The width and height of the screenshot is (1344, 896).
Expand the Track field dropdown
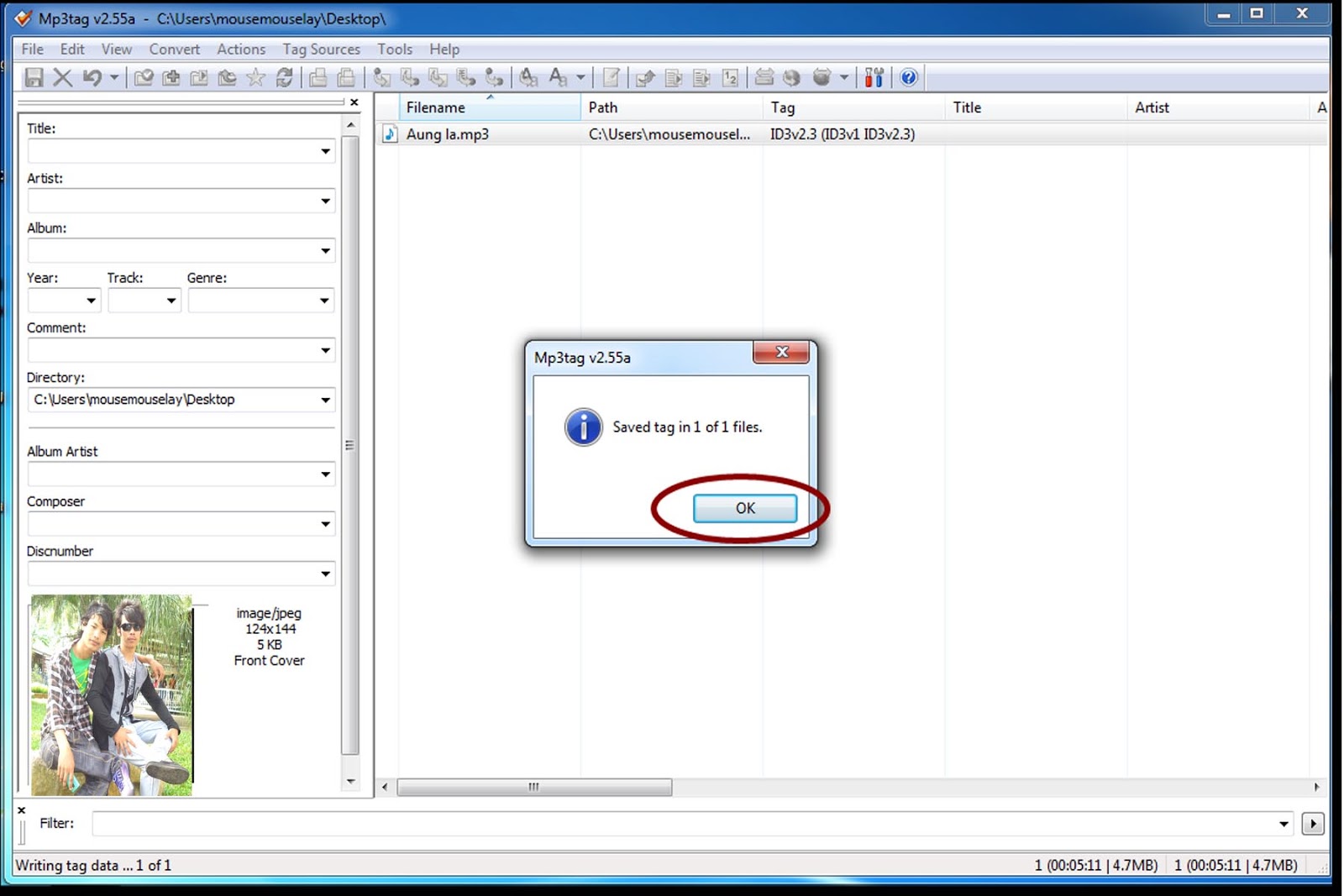(171, 301)
